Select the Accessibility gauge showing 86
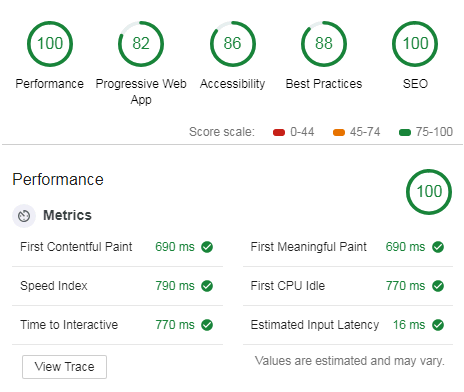 (x=233, y=44)
